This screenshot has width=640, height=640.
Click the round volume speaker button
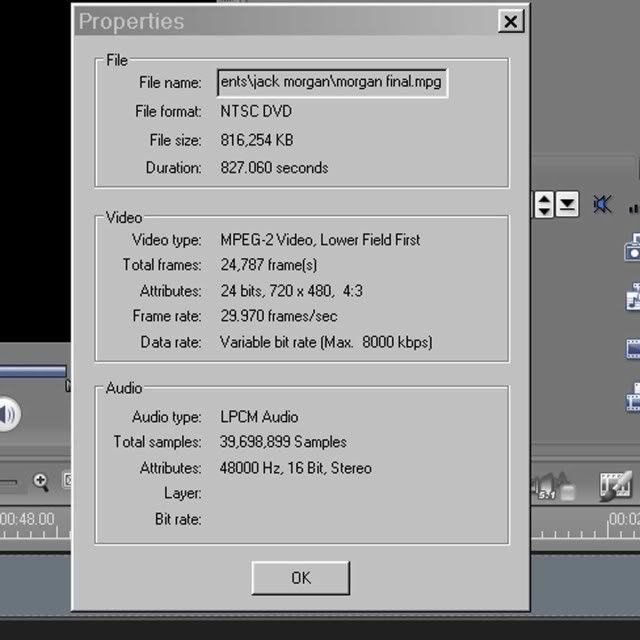(x=8, y=414)
